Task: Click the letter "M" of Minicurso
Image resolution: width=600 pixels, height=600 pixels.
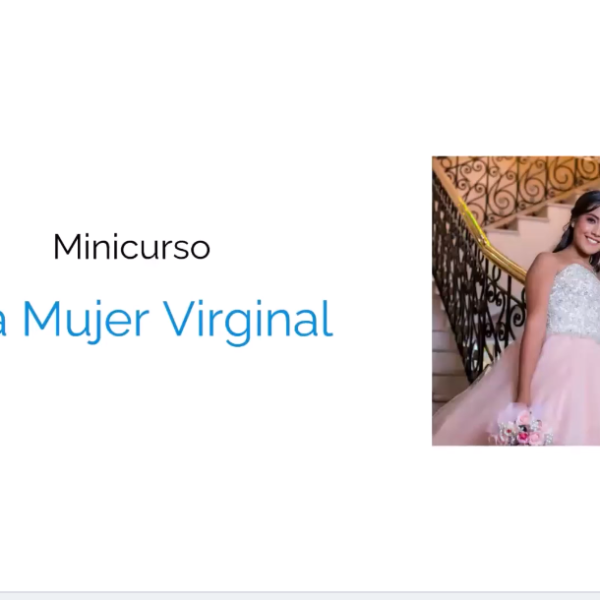Action: 68,247
